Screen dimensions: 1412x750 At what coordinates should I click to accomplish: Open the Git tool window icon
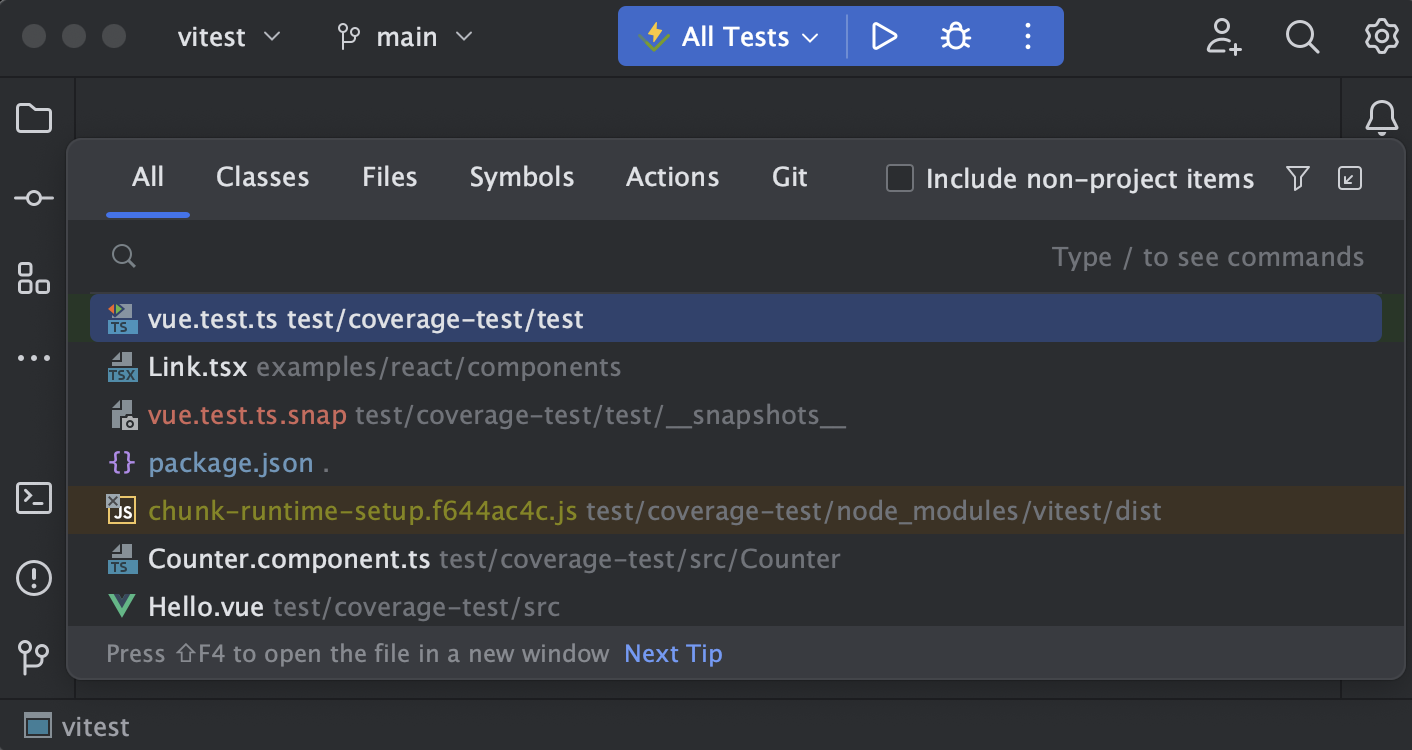click(34, 657)
